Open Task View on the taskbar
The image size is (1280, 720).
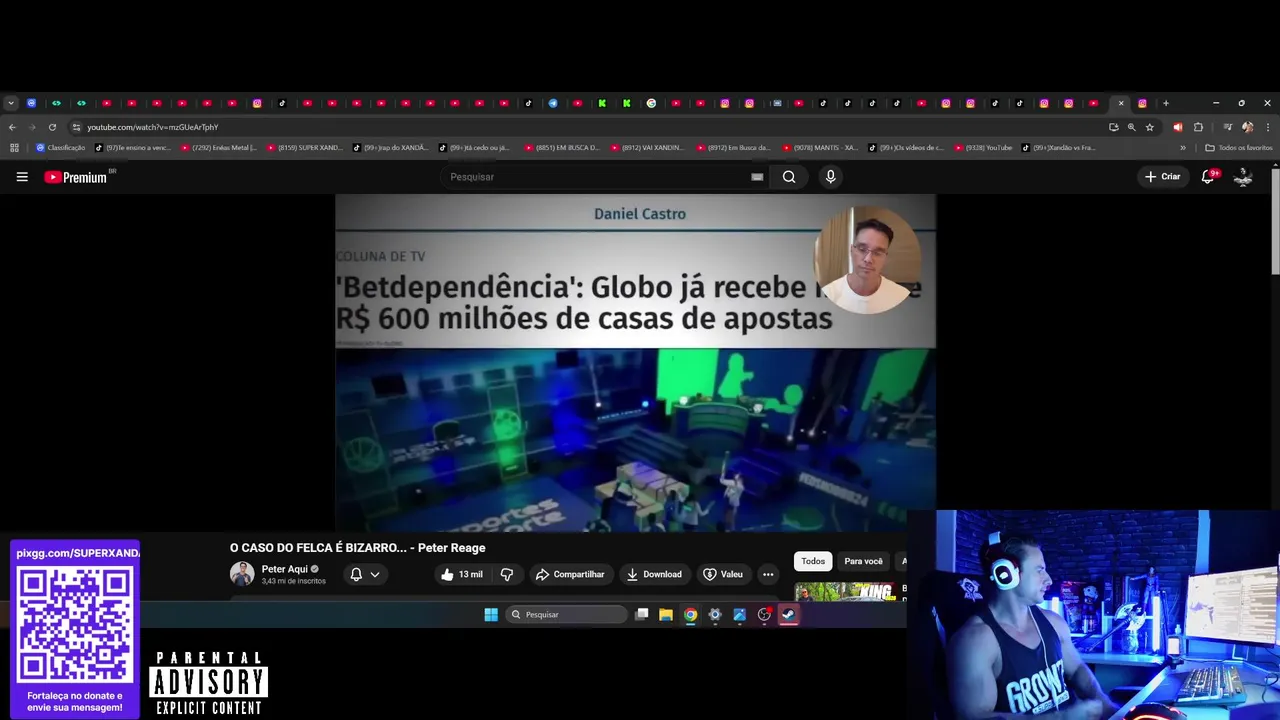pyautogui.click(x=642, y=615)
